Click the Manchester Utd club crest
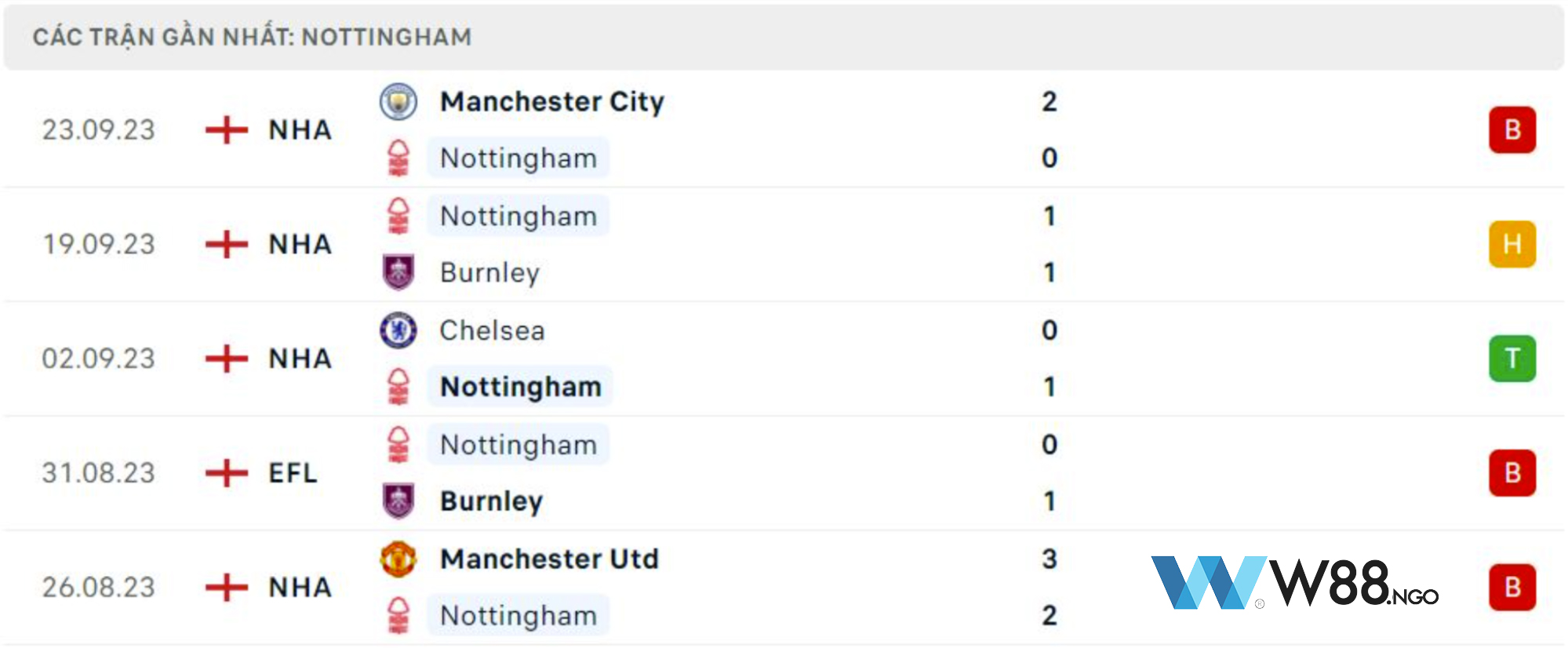 (x=398, y=559)
